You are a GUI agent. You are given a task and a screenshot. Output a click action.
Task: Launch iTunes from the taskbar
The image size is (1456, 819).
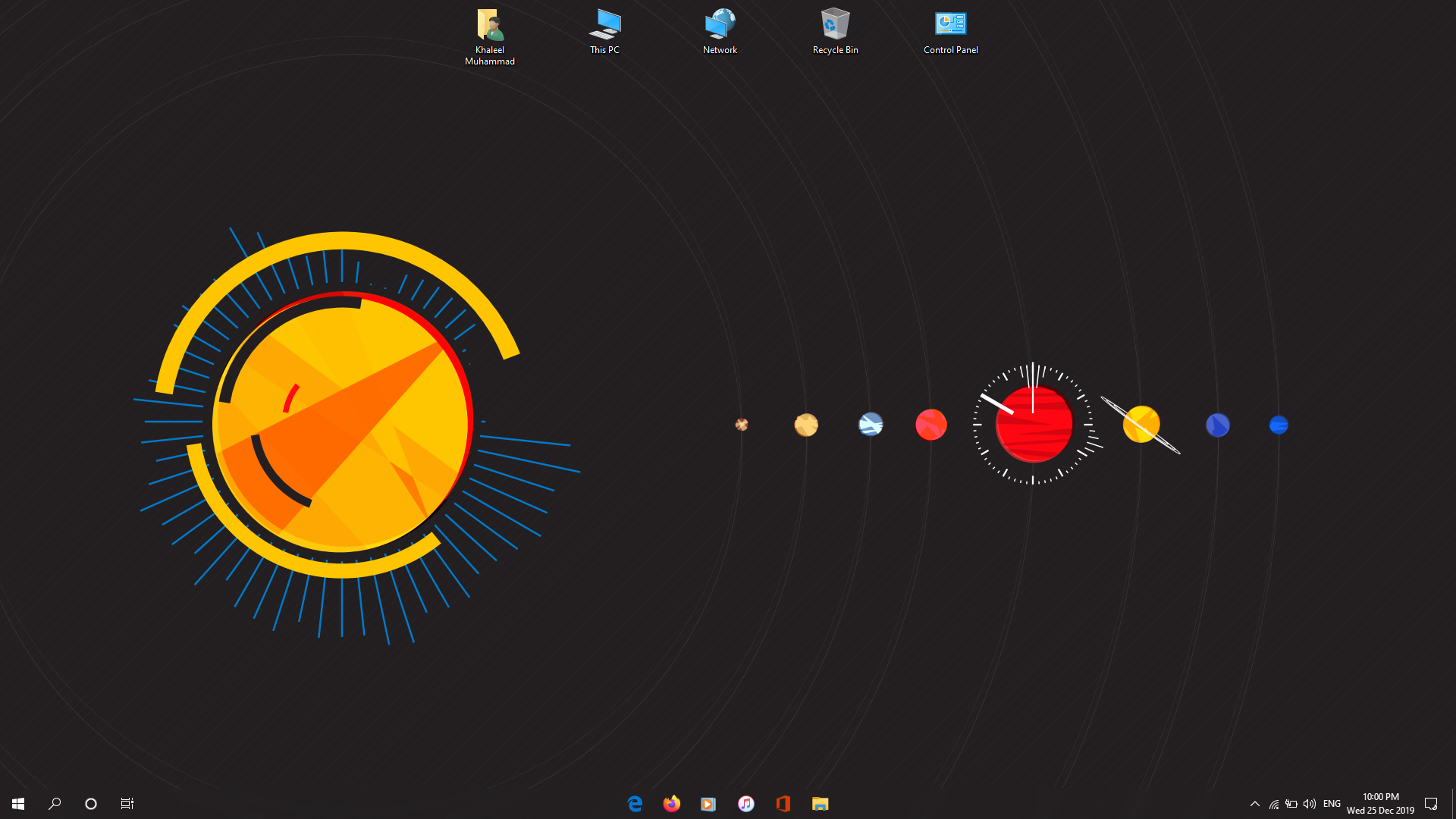click(x=745, y=803)
